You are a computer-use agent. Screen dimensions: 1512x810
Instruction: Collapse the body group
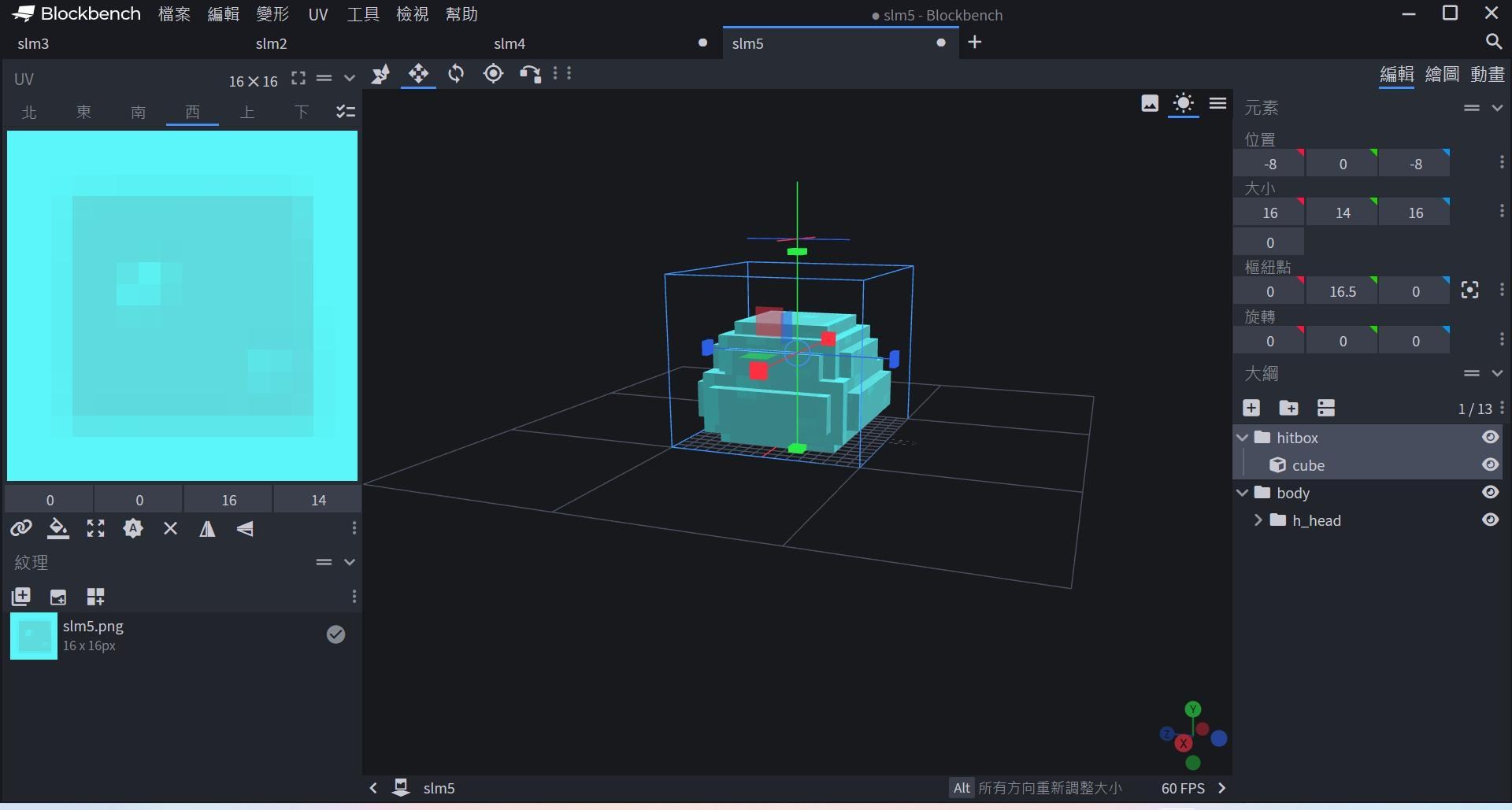tap(1243, 493)
